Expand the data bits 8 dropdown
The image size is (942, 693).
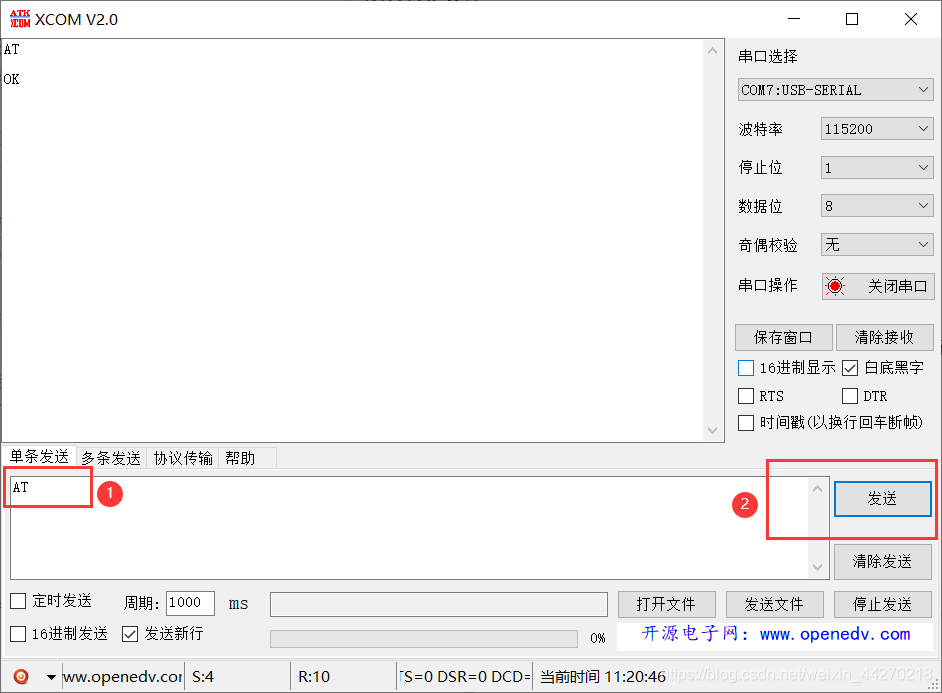[x=877, y=206]
